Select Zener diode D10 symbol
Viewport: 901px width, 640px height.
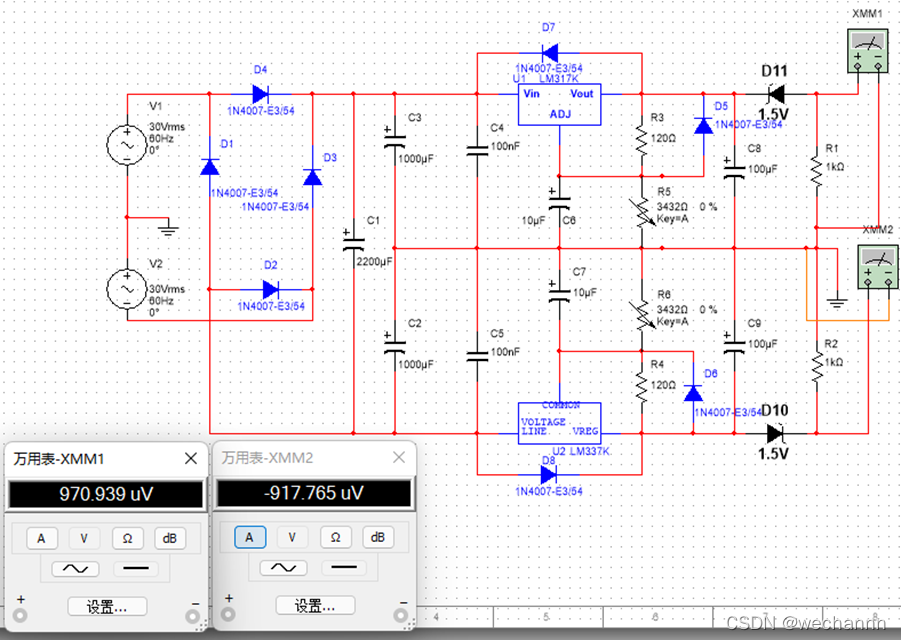(x=776, y=433)
